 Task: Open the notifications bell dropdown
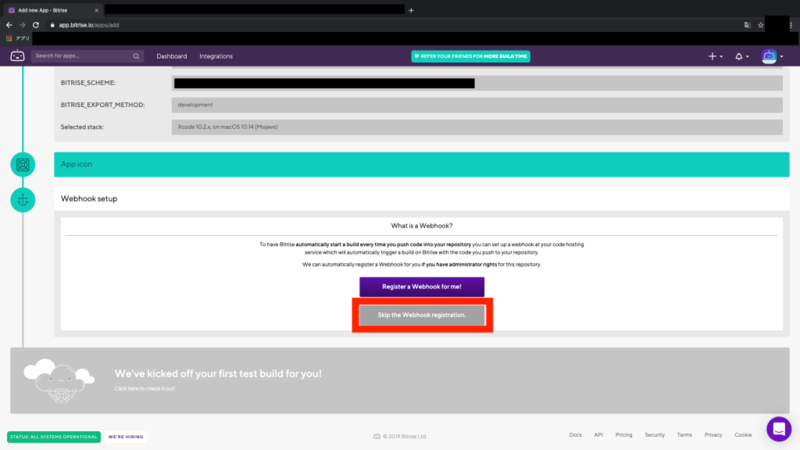[x=741, y=56]
